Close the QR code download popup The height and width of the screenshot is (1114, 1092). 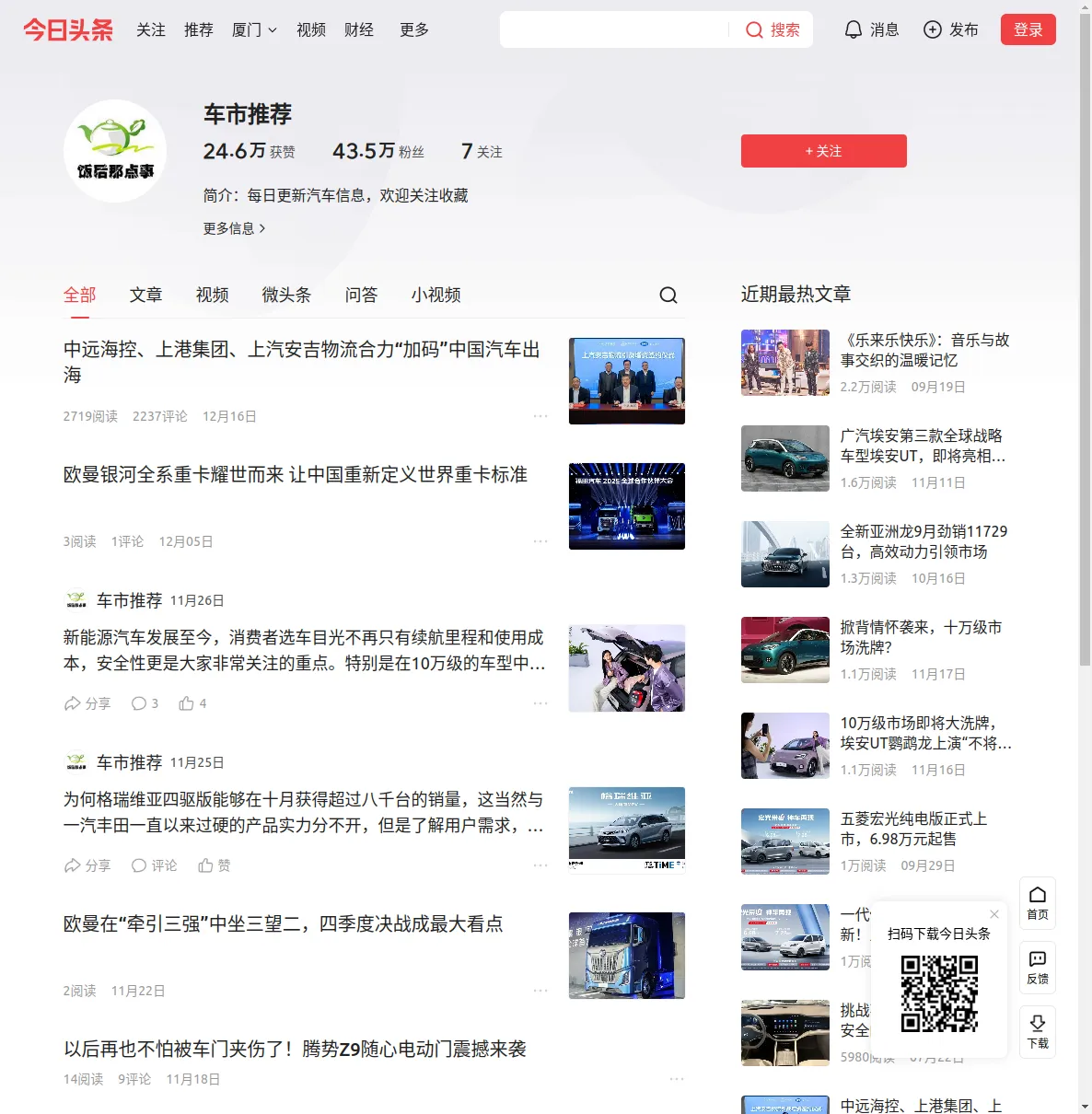coord(994,914)
